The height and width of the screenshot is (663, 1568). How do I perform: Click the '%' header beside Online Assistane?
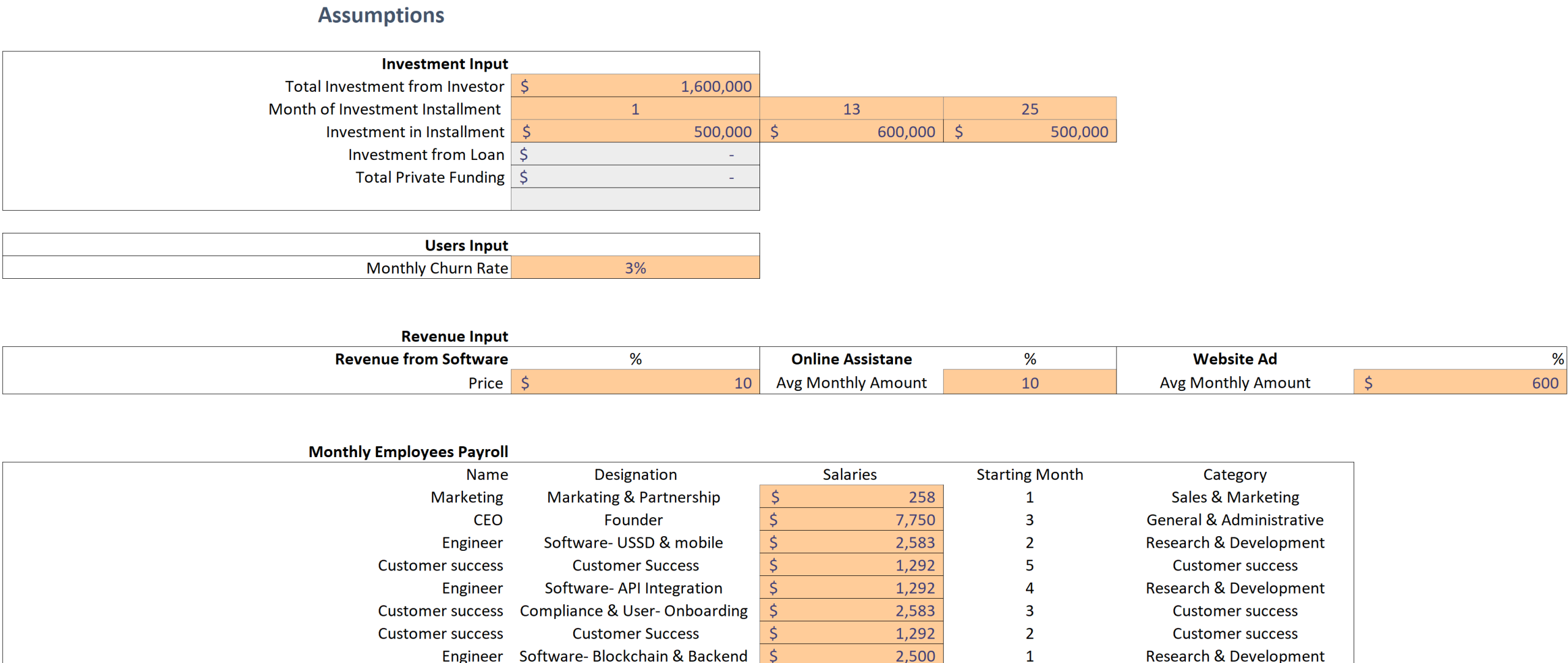1030,358
